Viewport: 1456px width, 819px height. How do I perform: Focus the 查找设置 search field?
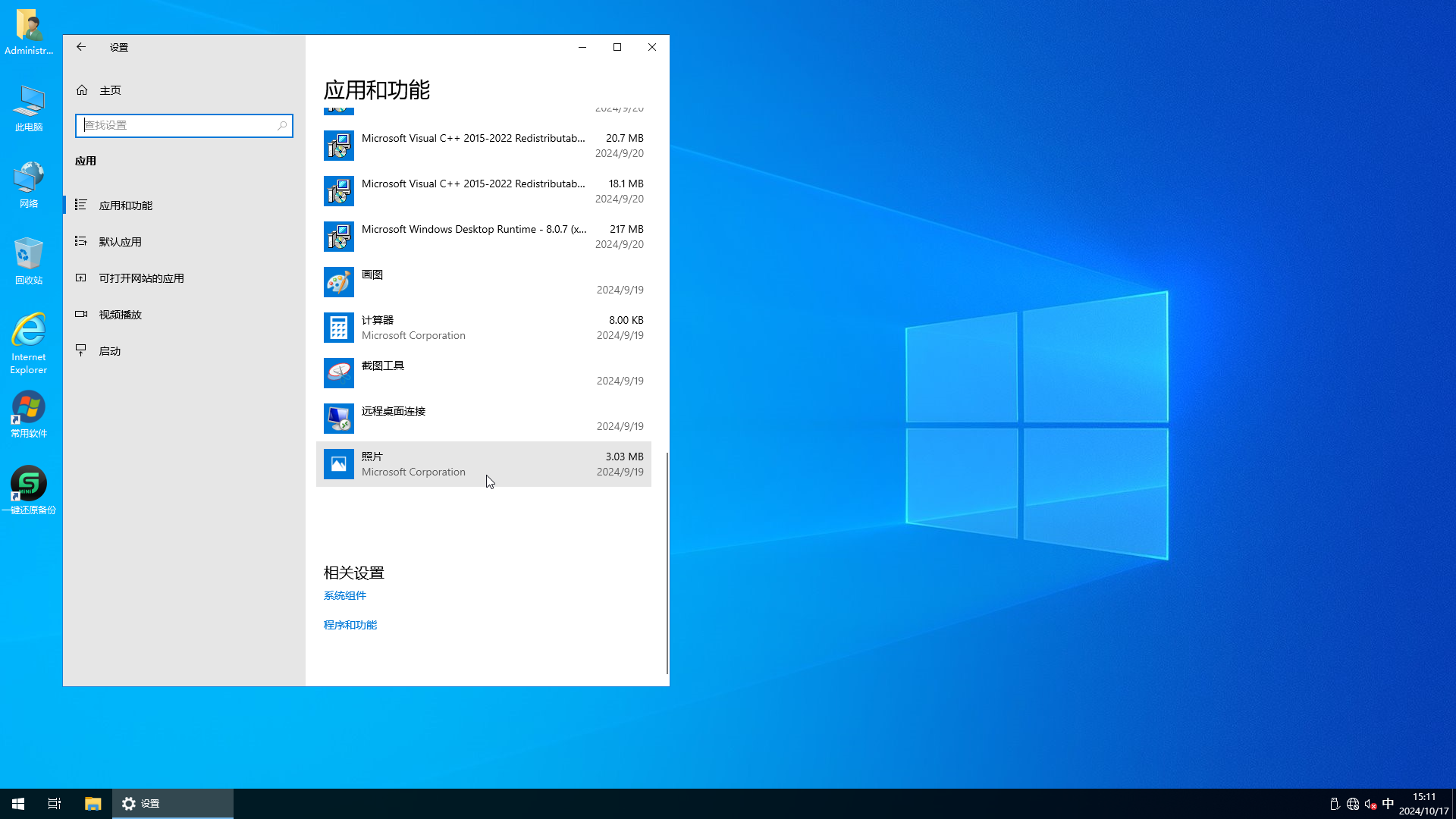184,126
